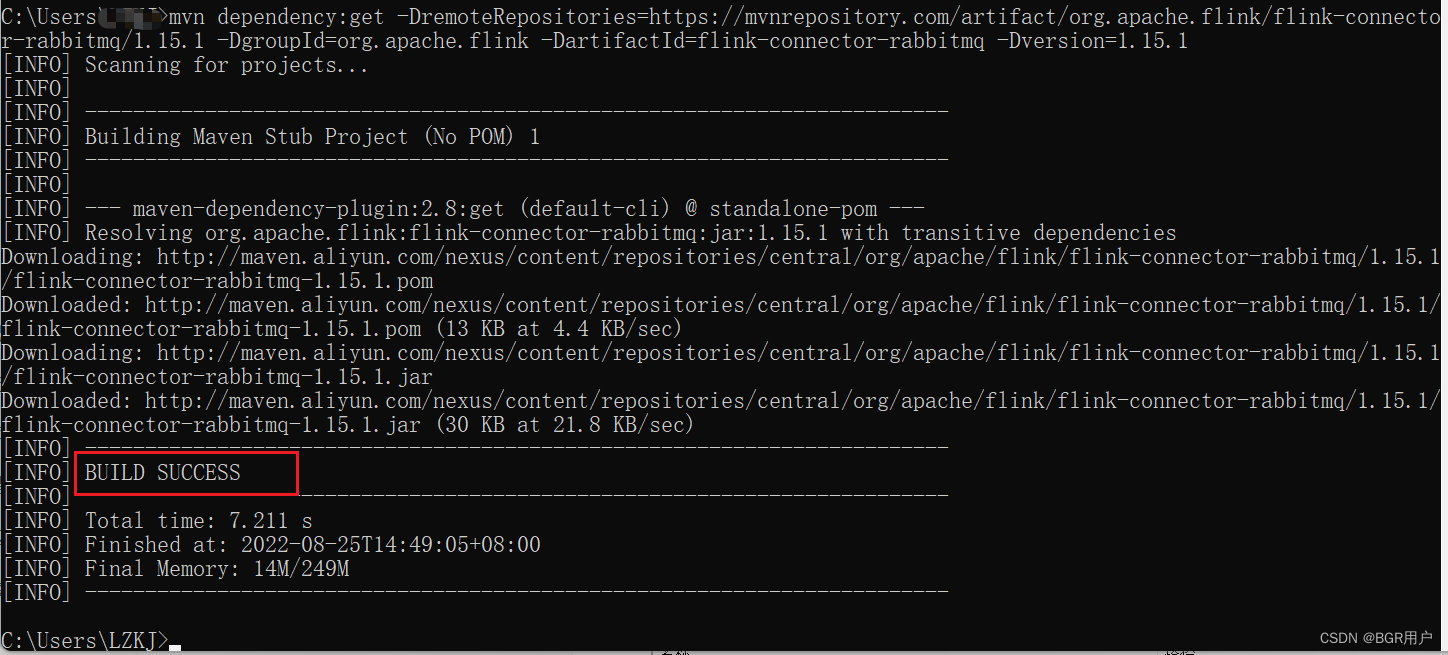The image size is (1448, 655).
Task: Click the standalone-pom text
Action: coord(793,209)
